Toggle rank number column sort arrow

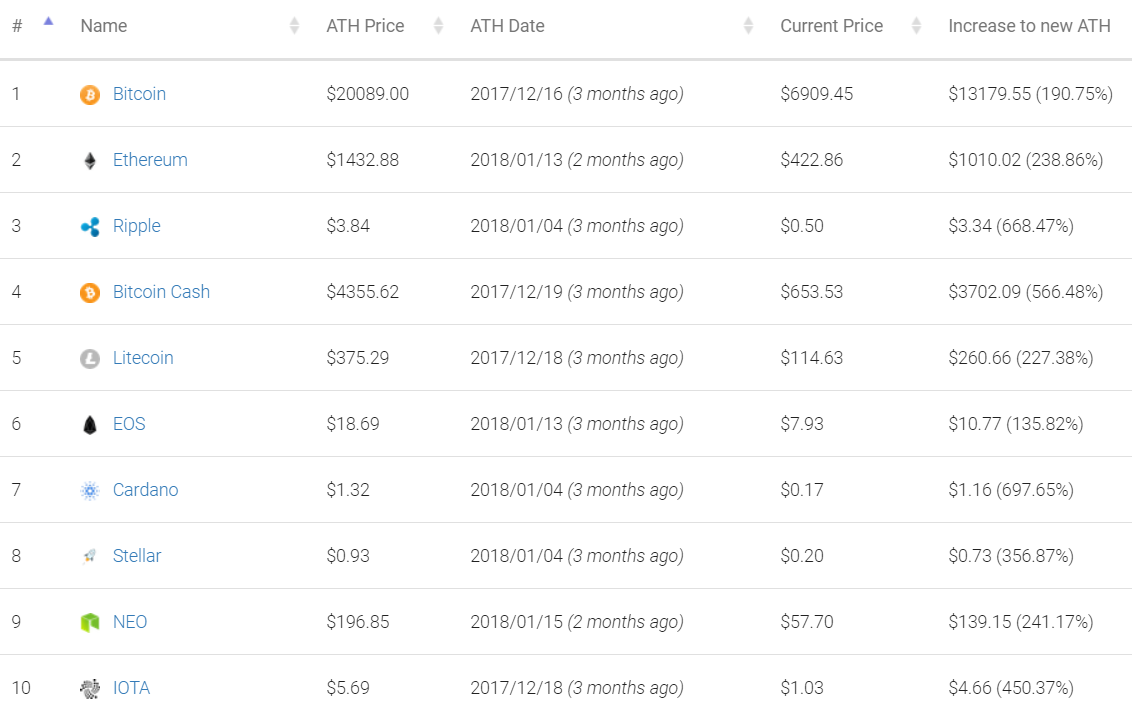pyautogui.click(x=48, y=22)
